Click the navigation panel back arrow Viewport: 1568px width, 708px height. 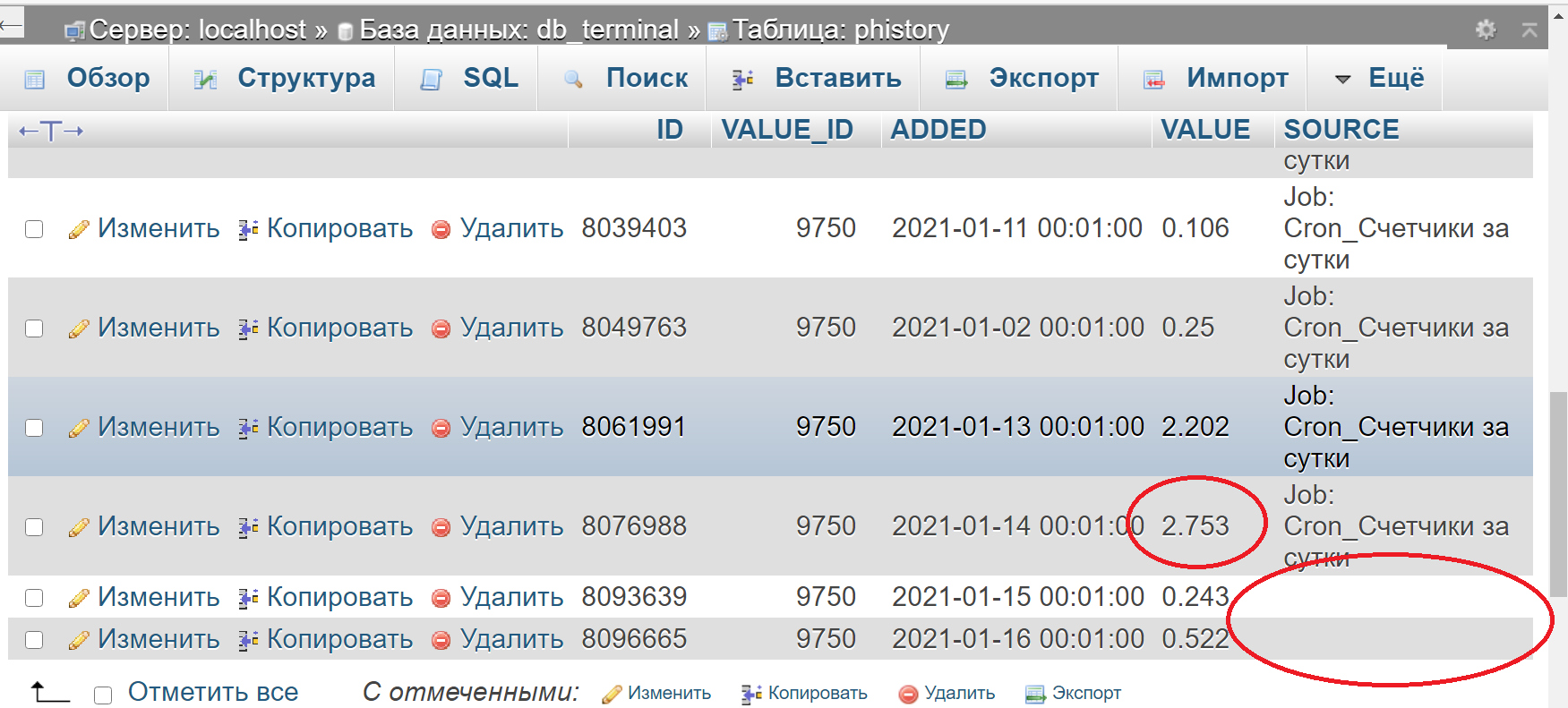tap(12, 26)
